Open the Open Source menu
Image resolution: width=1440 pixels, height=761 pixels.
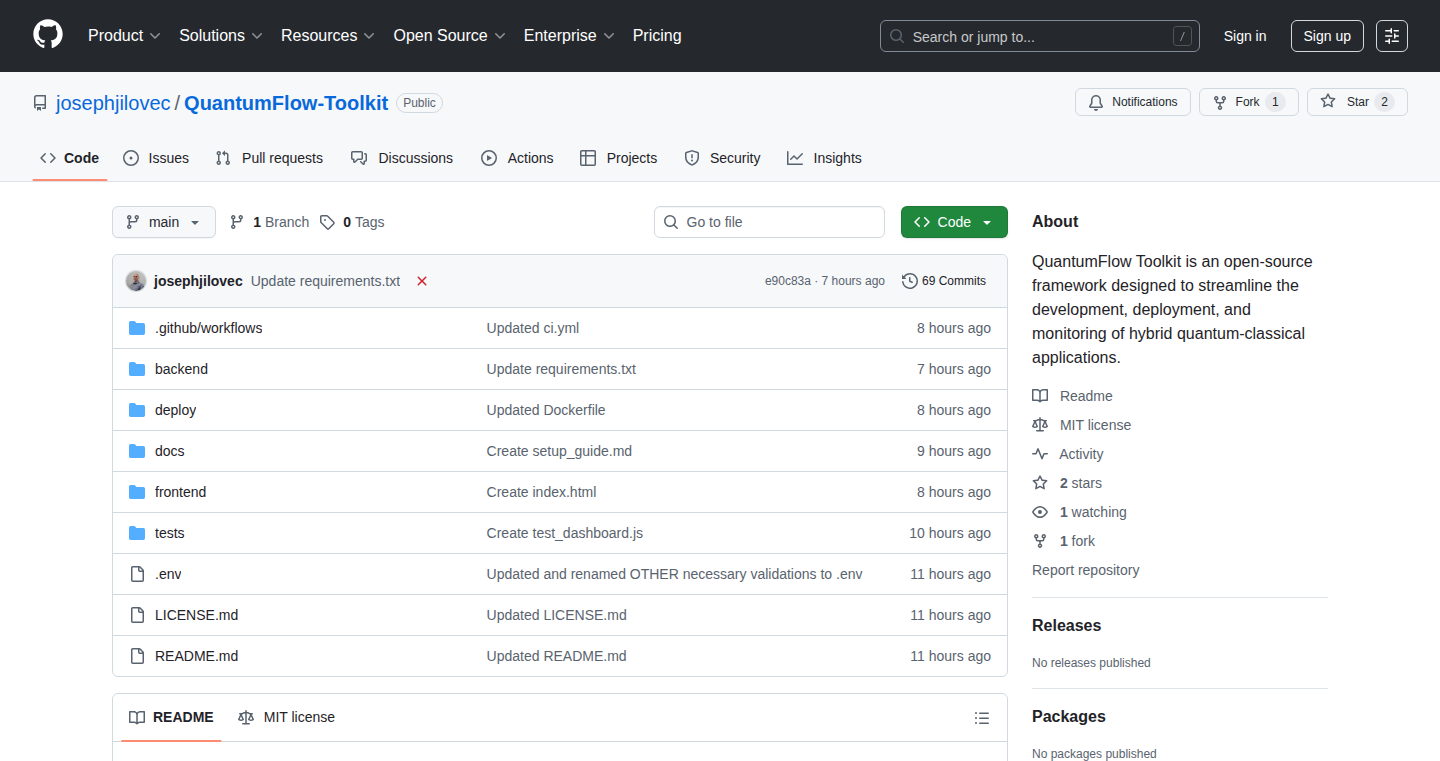pos(449,36)
